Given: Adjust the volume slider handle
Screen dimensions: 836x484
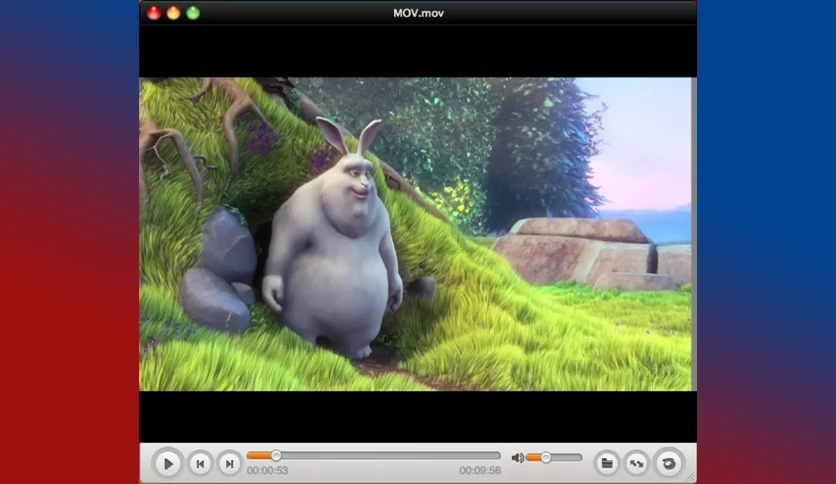Looking at the screenshot, I should [545, 457].
